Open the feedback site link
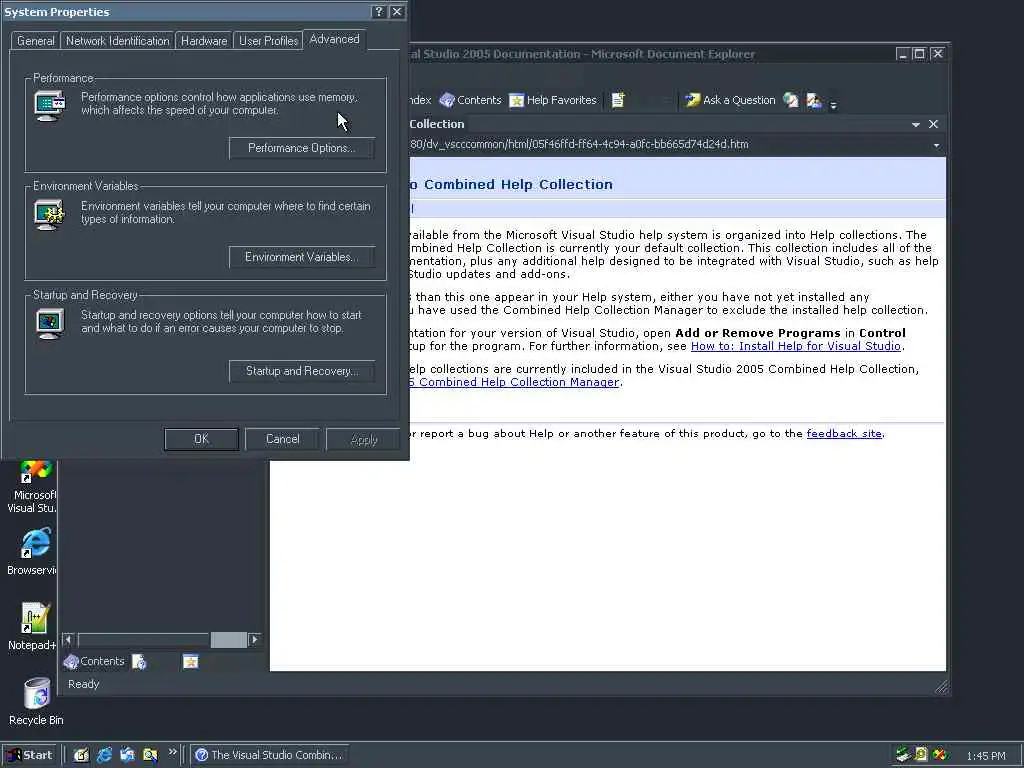 coord(844,434)
